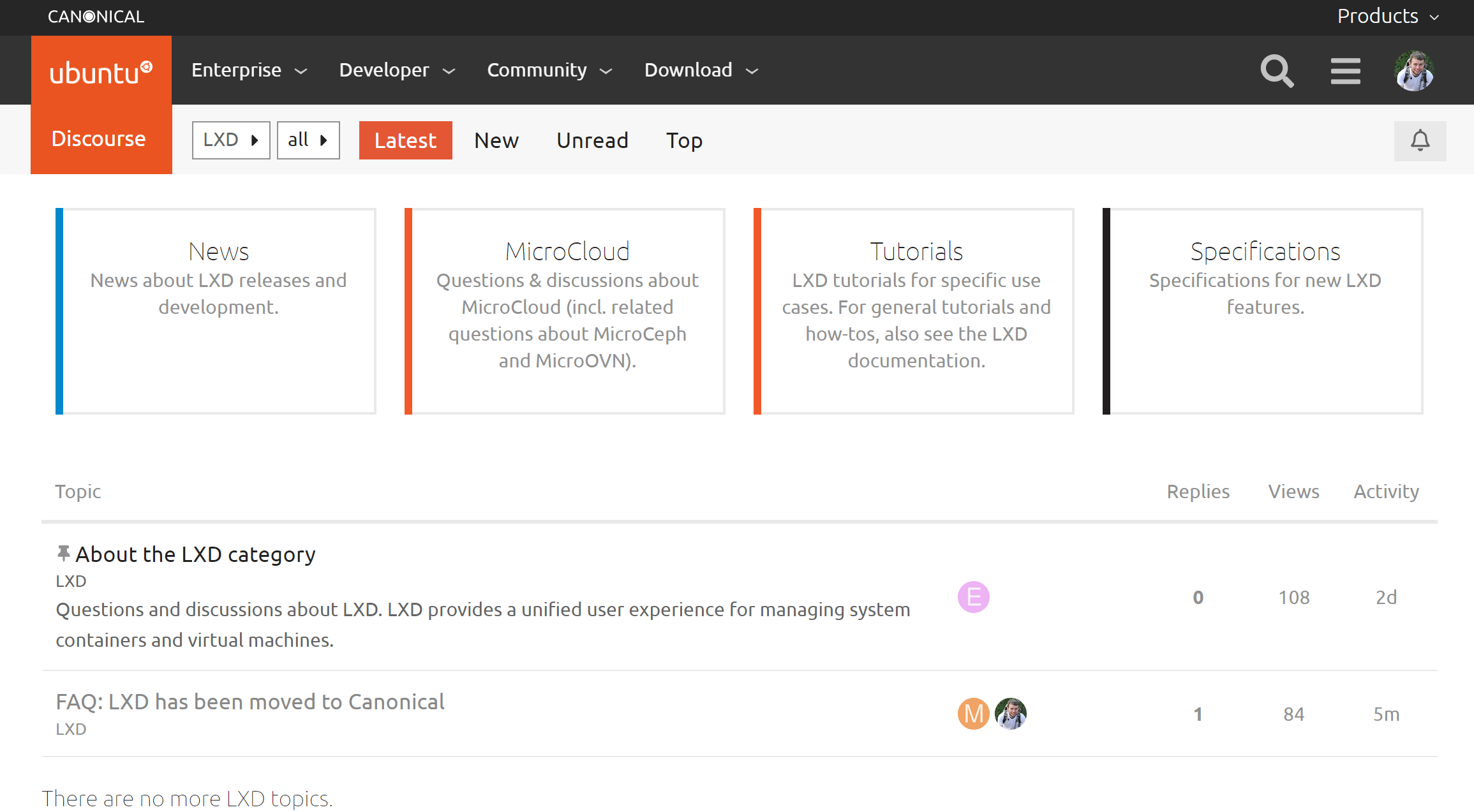Click the pin icon on About the LXD category
Viewport: 1474px width, 812px height.
(x=63, y=553)
